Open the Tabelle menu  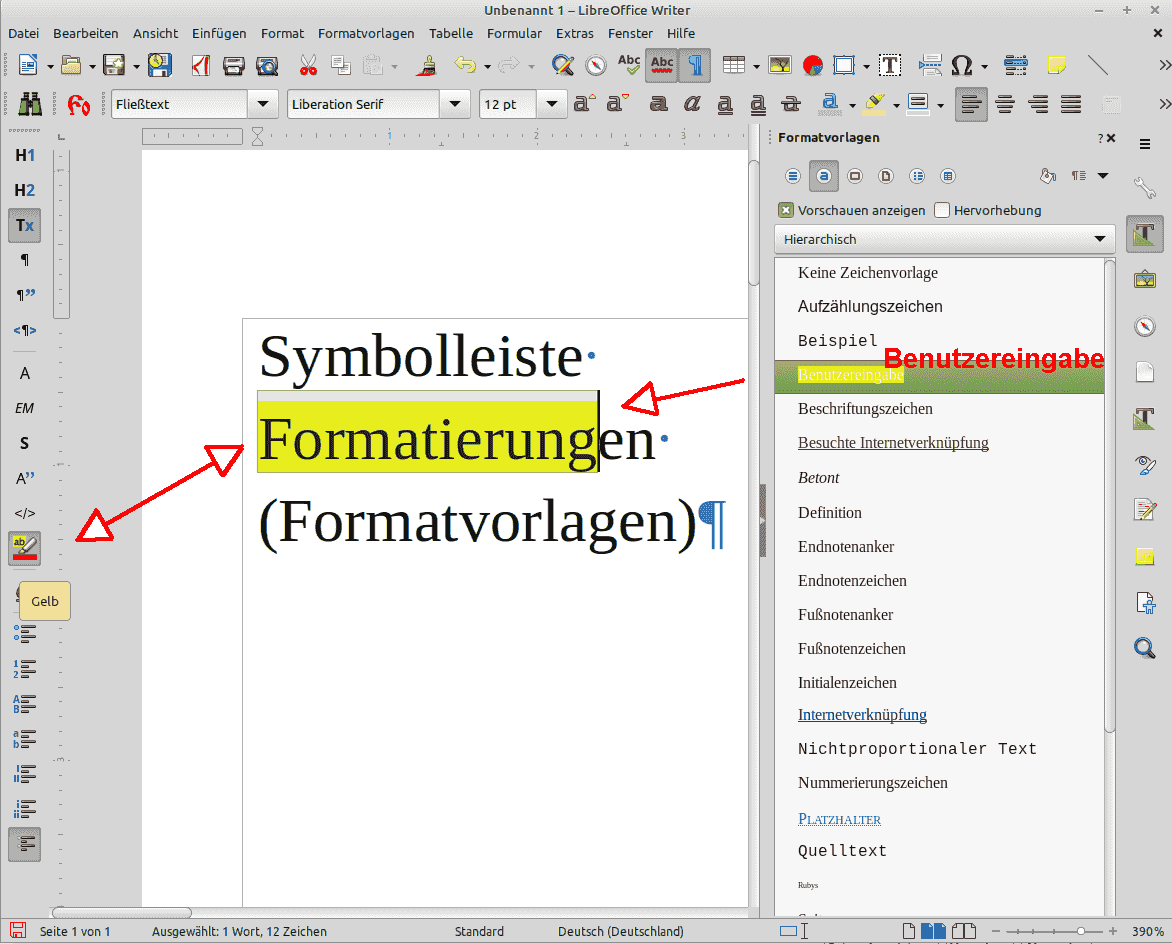point(451,34)
